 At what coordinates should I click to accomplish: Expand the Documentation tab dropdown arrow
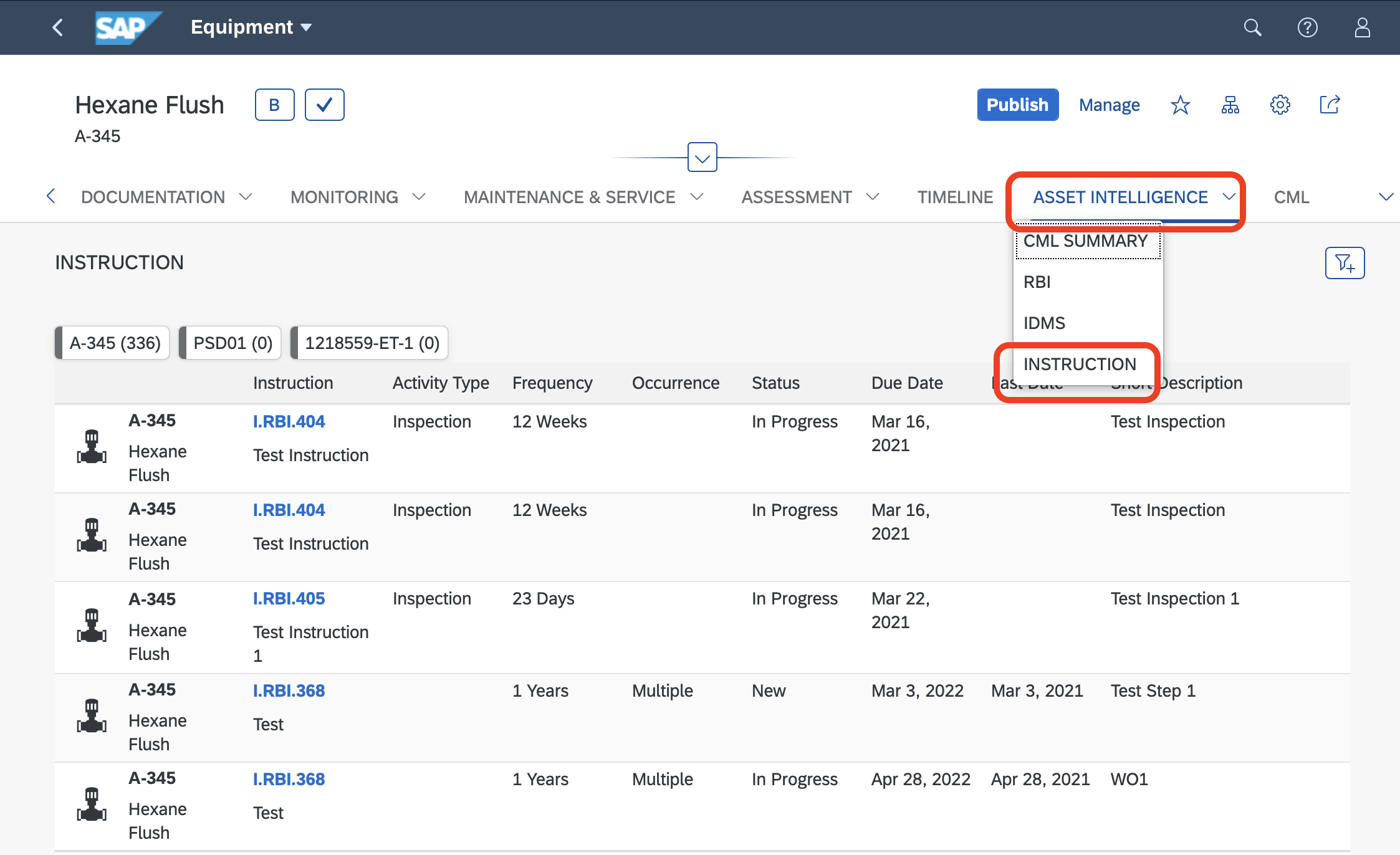click(x=246, y=197)
